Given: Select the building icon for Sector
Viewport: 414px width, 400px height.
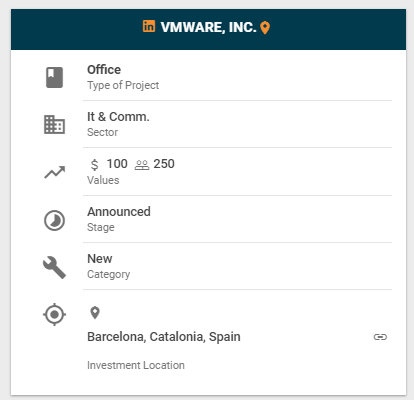Looking at the screenshot, I should (54, 124).
